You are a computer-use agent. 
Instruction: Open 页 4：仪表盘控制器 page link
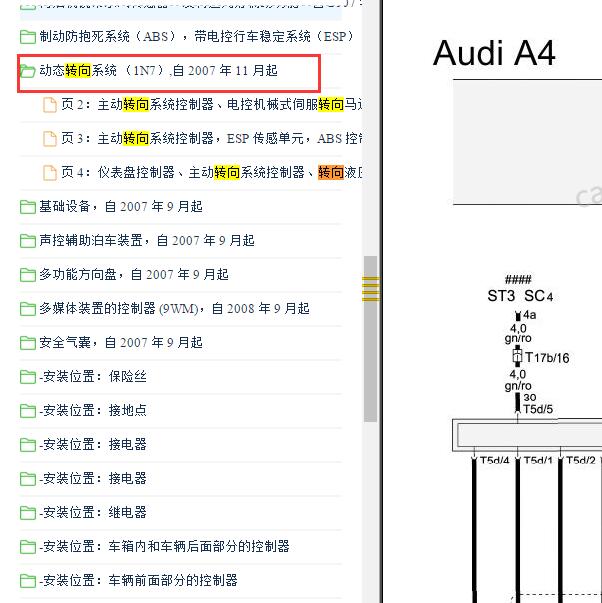(x=212, y=172)
